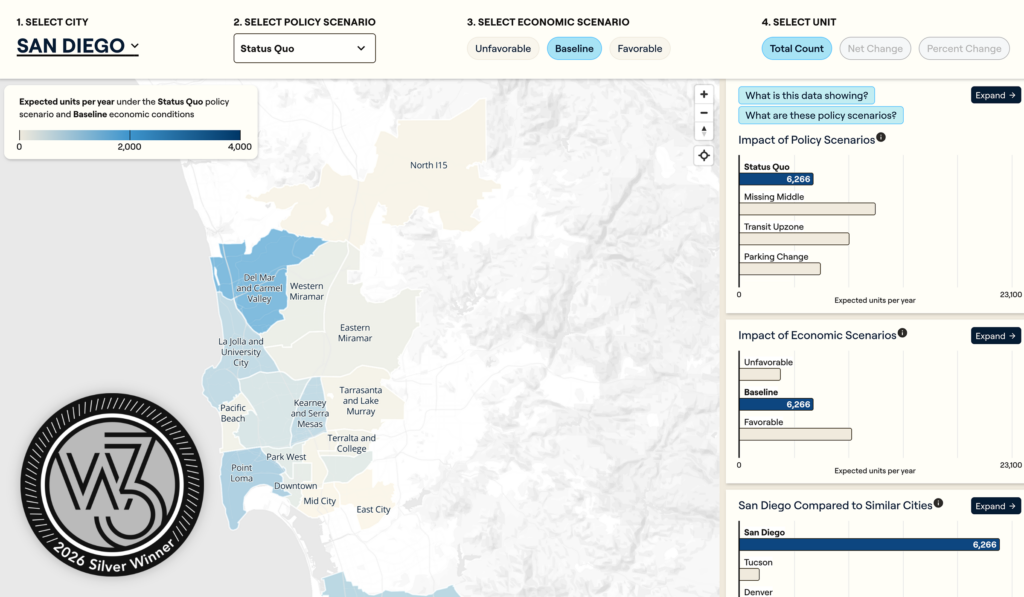This screenshot has height=597, width=1024.
Task: Click the Favorable scenario bar
Action: coord(795,434)
